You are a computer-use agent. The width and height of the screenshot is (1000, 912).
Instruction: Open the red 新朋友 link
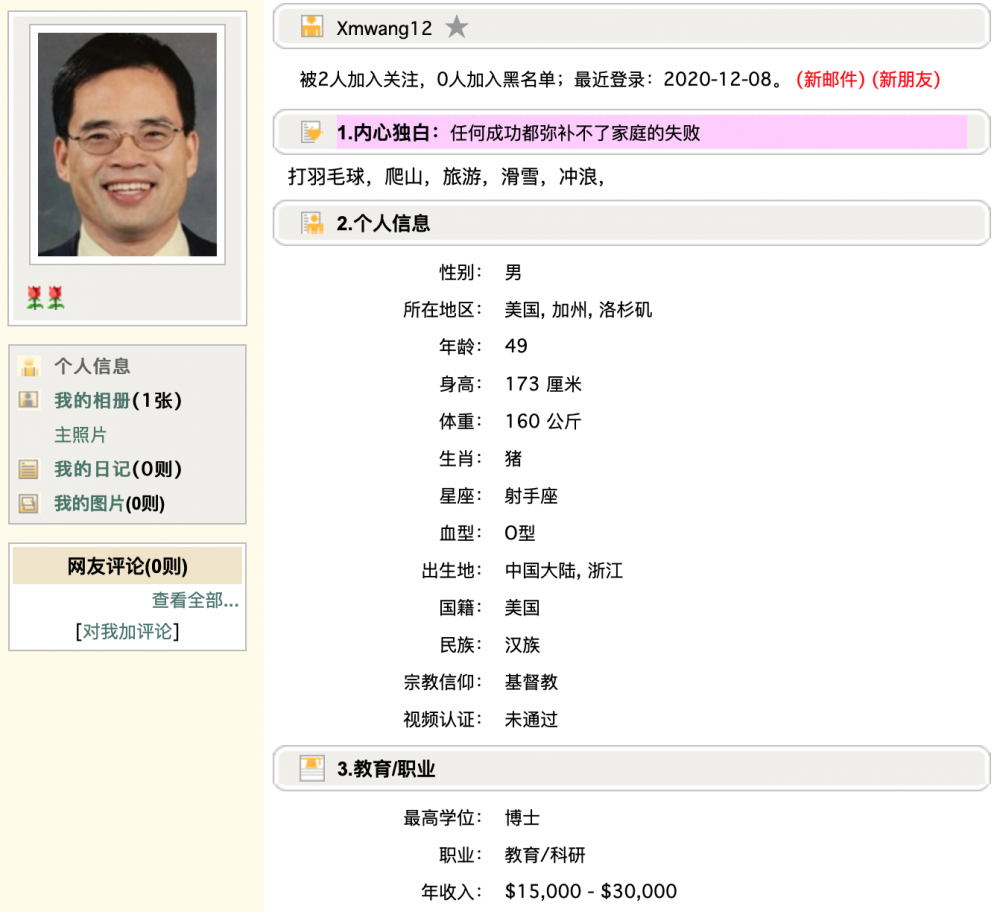pyautogui.click(x=906, y=80)
